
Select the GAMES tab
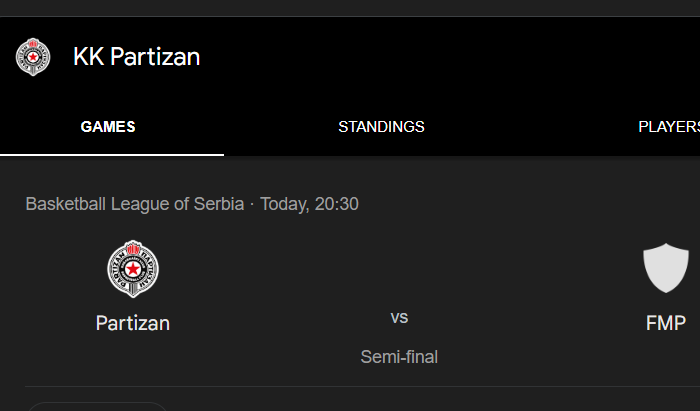tap(108, 127)
